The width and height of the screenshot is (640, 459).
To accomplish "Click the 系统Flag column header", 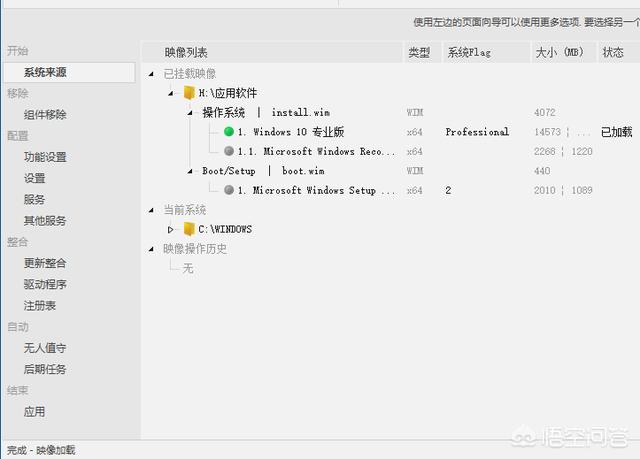I will [469, 52].
